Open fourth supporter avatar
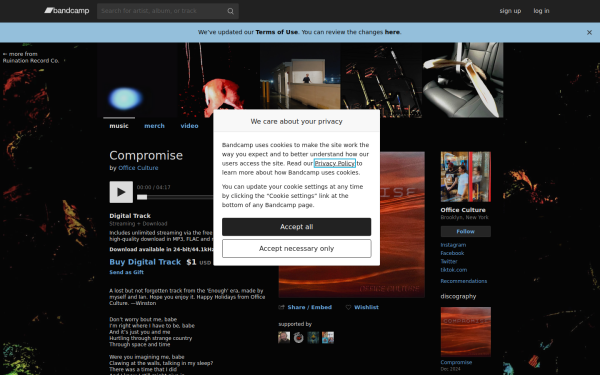 [328, 338]
